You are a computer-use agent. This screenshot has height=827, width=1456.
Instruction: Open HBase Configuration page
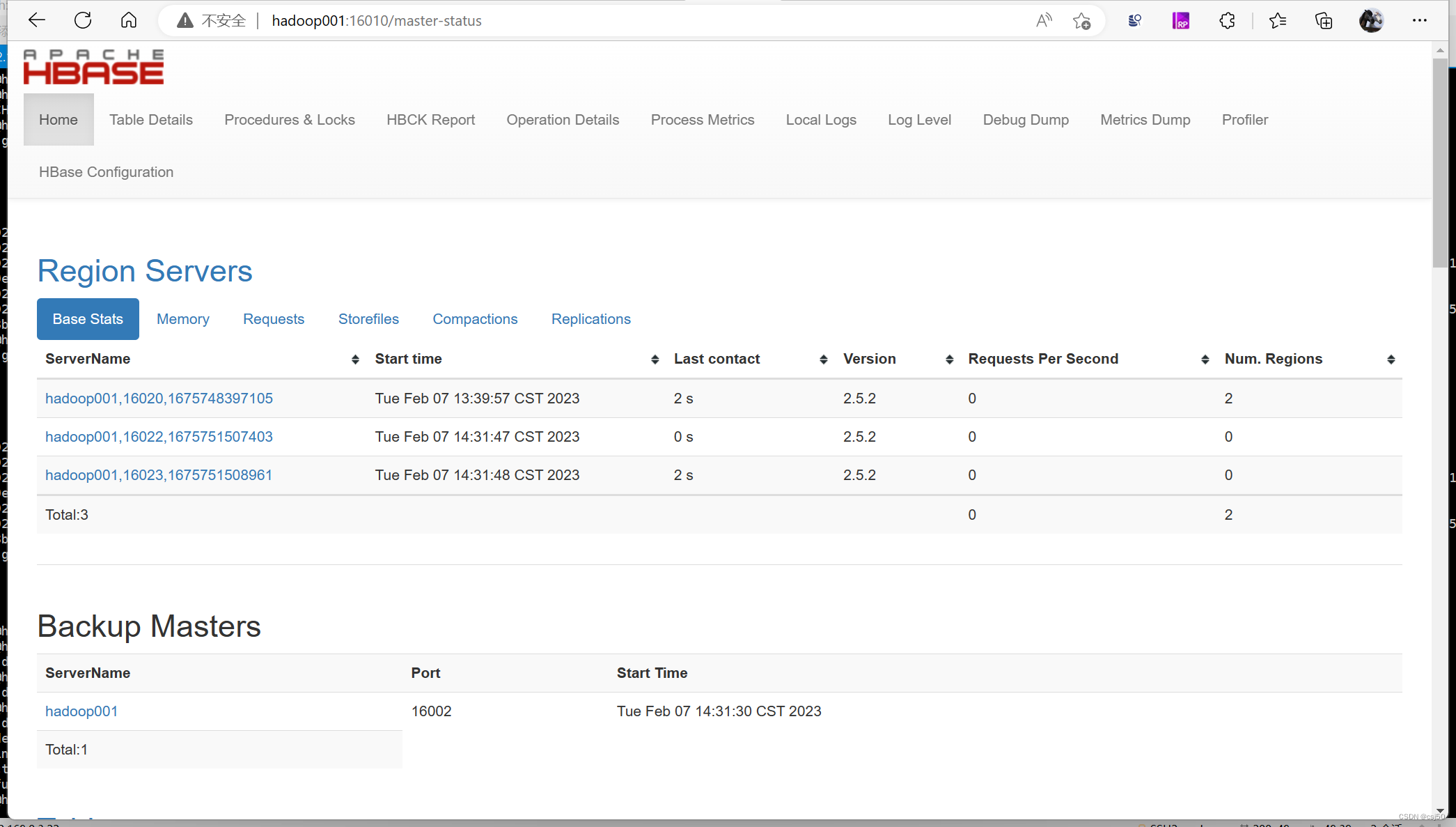(x=106, y=172)
